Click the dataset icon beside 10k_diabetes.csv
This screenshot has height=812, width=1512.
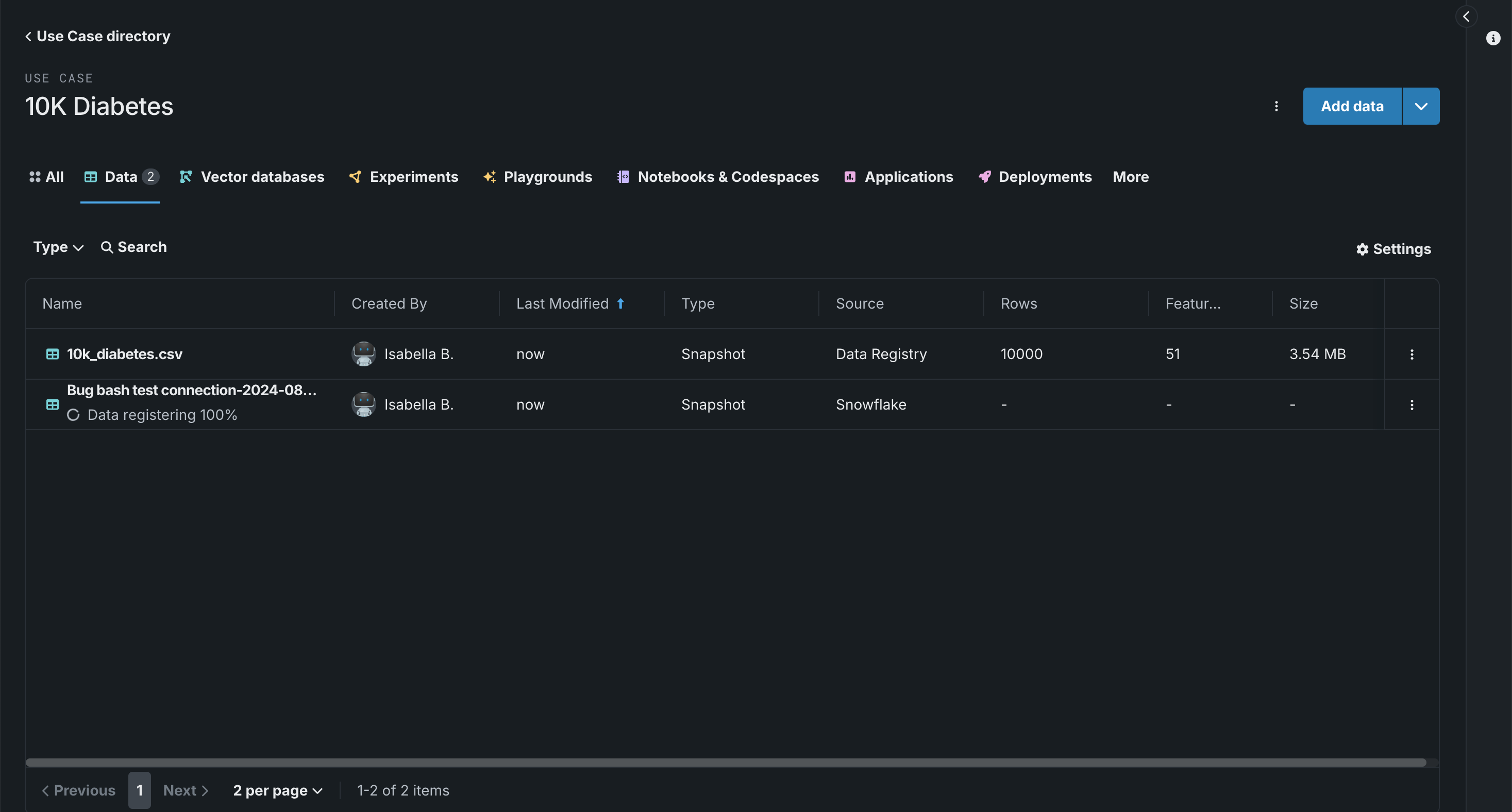coord(52,354)
